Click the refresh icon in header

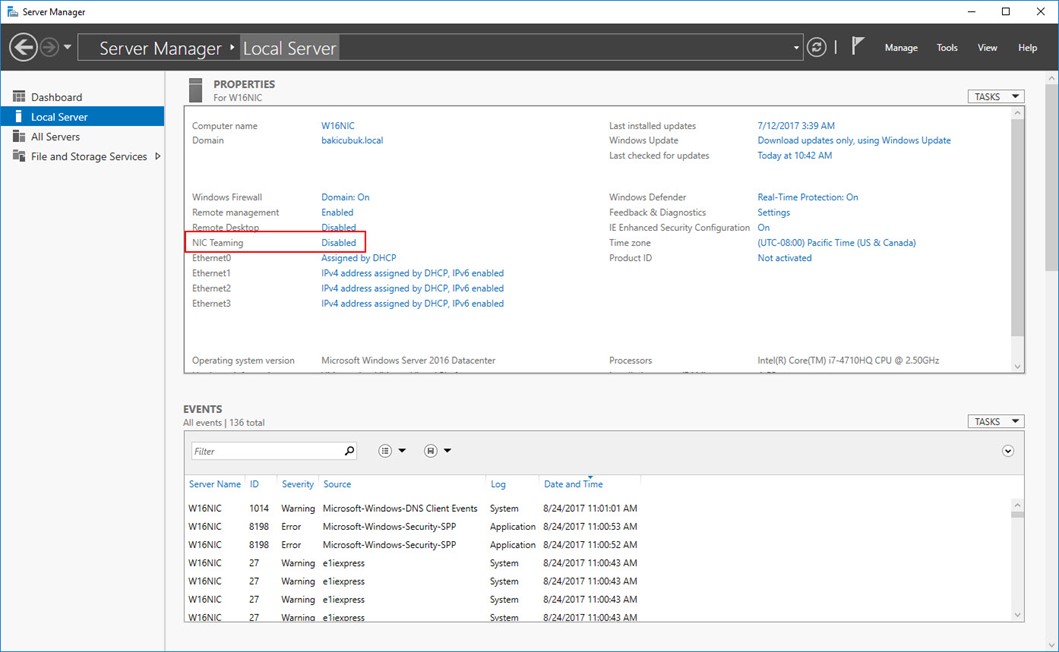pyautogui.click(x=817, y=47)
